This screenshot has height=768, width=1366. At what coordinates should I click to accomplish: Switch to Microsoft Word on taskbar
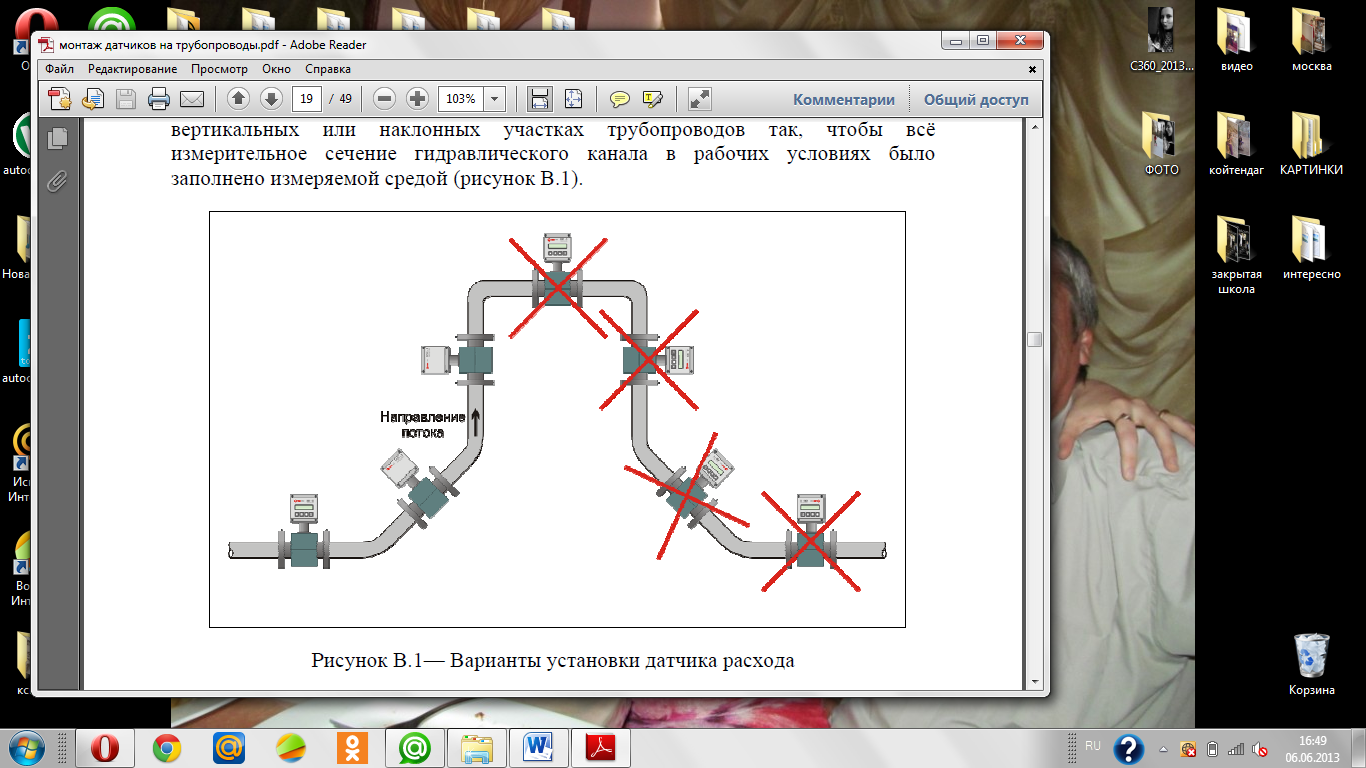[538, 748]
